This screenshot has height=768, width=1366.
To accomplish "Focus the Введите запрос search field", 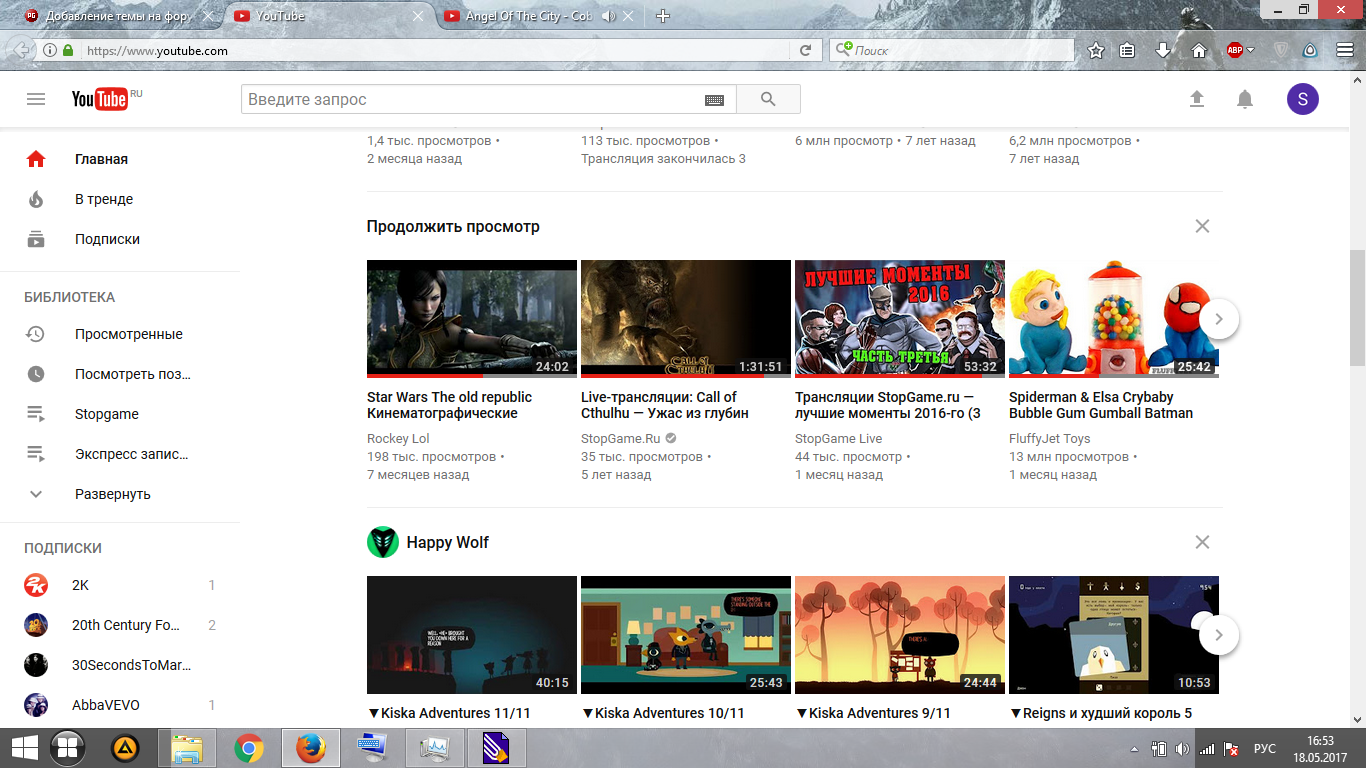I will pos(472,99).
